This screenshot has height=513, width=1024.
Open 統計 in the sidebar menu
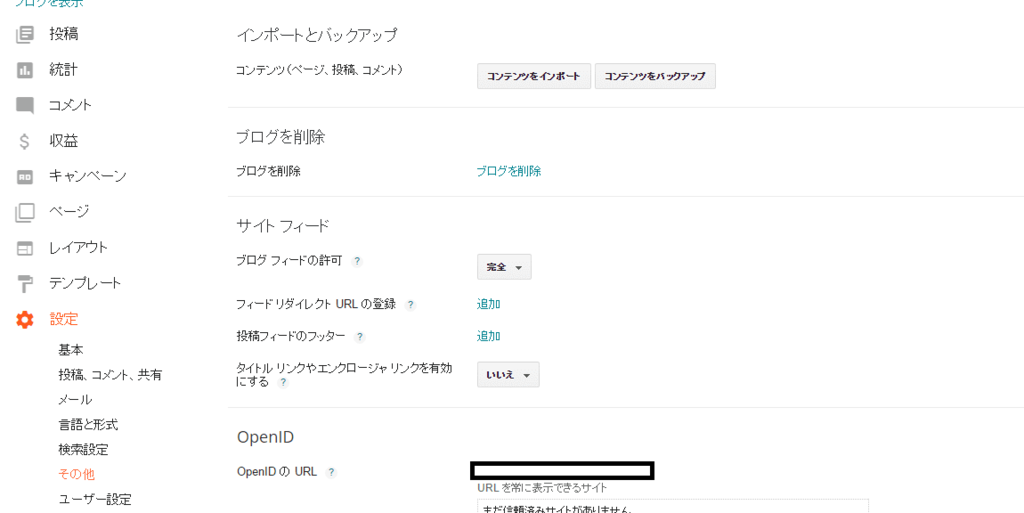coord(64,70)
